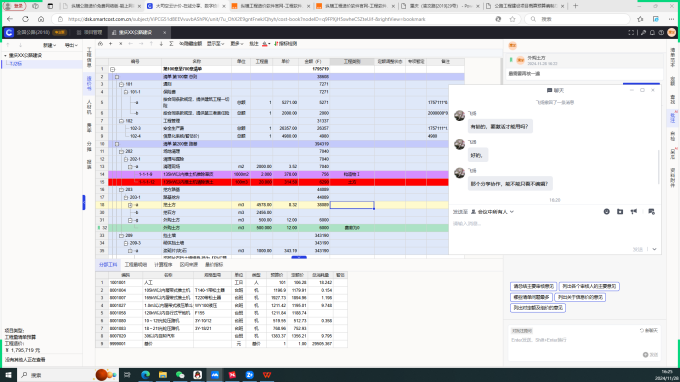Viewport: 680px width, 382px height.
Task: Click the 批注 toolbar button
Action: pyautogui.click(x=254, y=44)
